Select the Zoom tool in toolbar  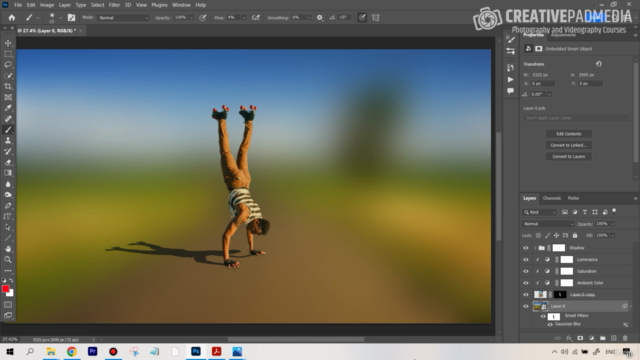click(8, 260)
